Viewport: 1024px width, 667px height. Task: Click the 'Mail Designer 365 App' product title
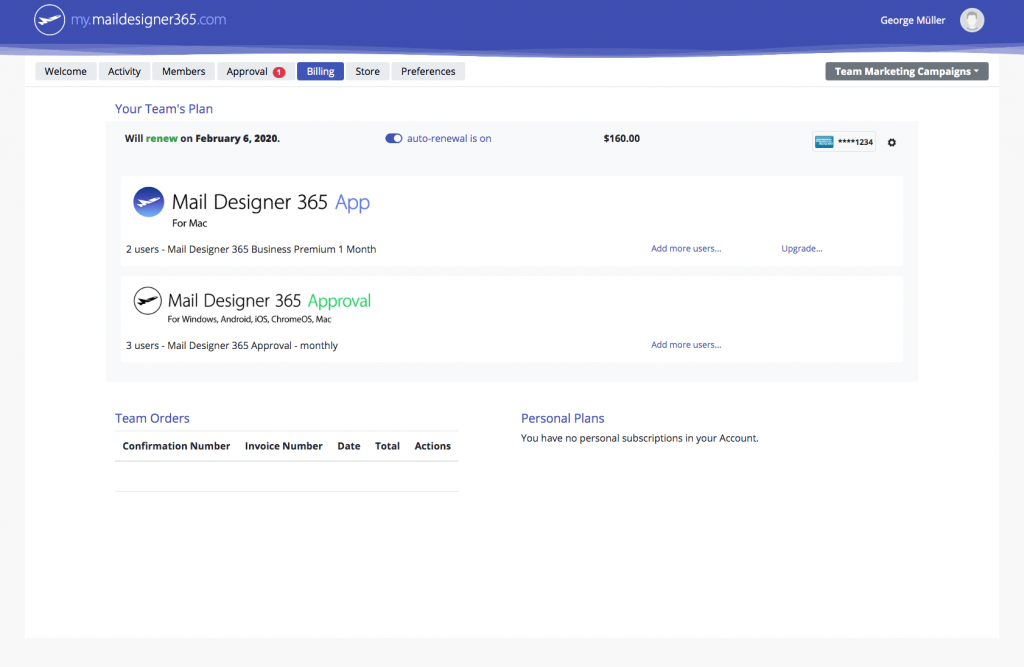(x=270, y=202)
